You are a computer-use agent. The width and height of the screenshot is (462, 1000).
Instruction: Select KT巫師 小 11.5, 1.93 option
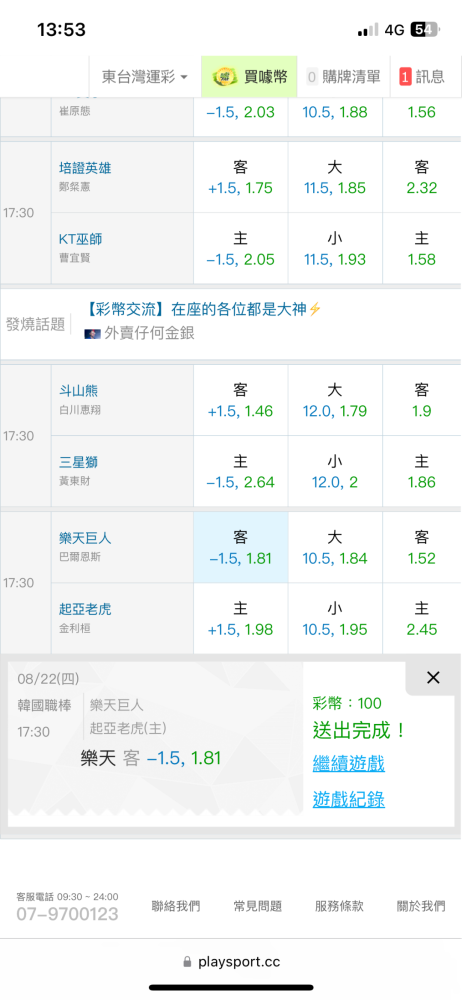[335, 249]
